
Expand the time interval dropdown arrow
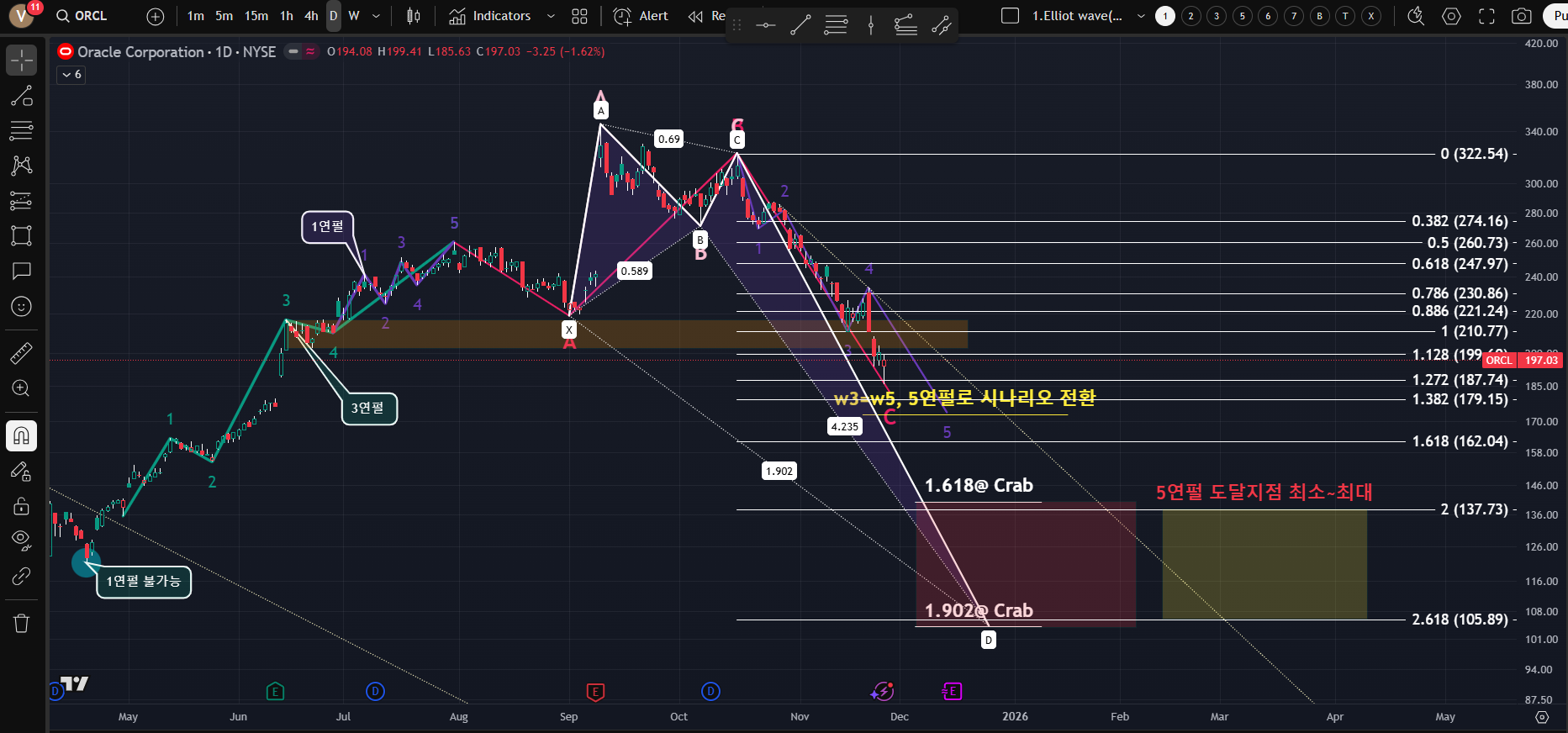click(376, 16)
